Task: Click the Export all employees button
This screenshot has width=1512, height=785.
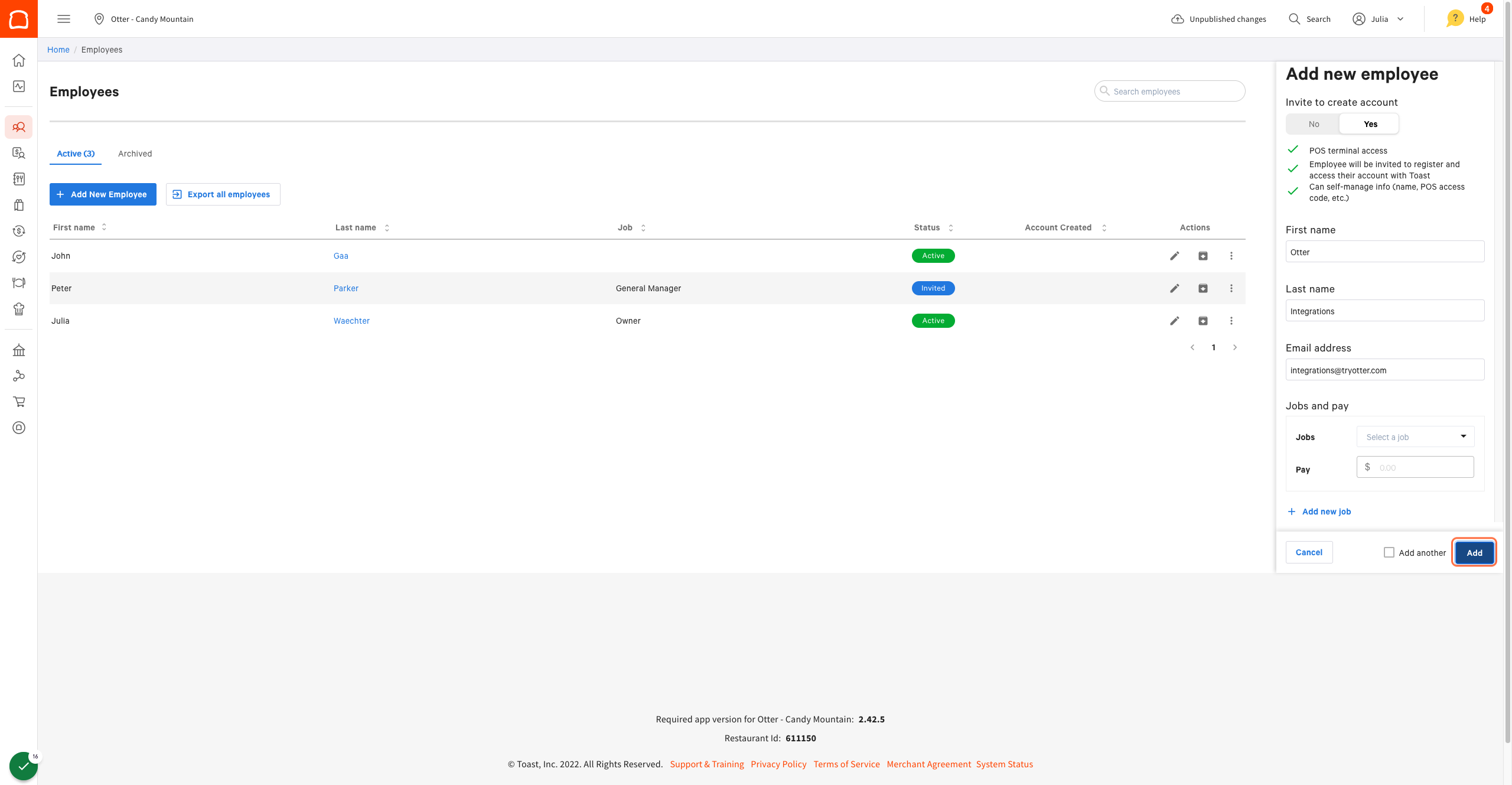Action: click(x=223, y=194)
